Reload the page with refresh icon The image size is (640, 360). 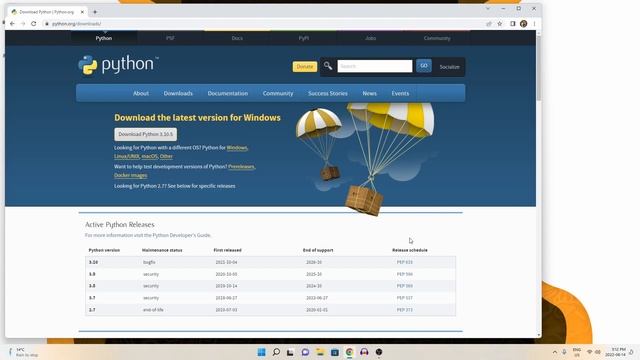tap(33, 24)
